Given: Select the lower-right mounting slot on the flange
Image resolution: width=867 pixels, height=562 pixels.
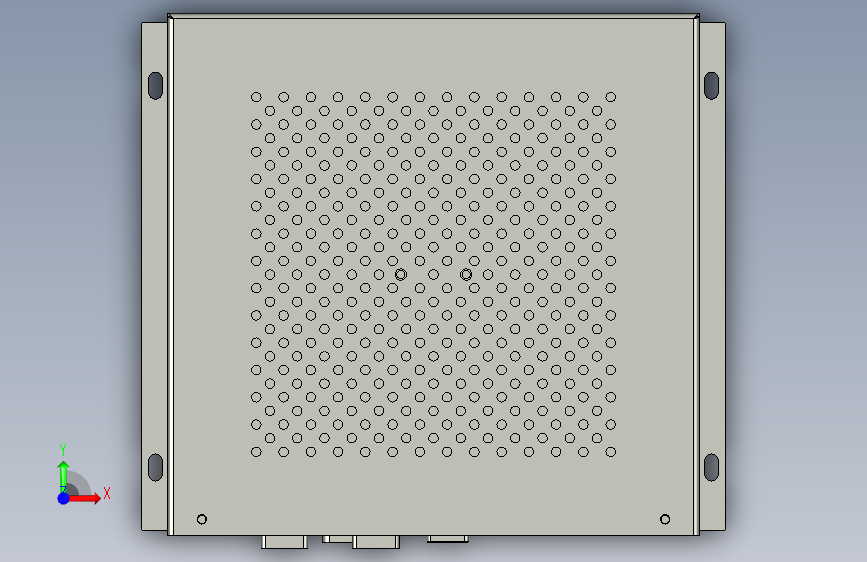Looking at the screenshot, I should tap(711, 467).
